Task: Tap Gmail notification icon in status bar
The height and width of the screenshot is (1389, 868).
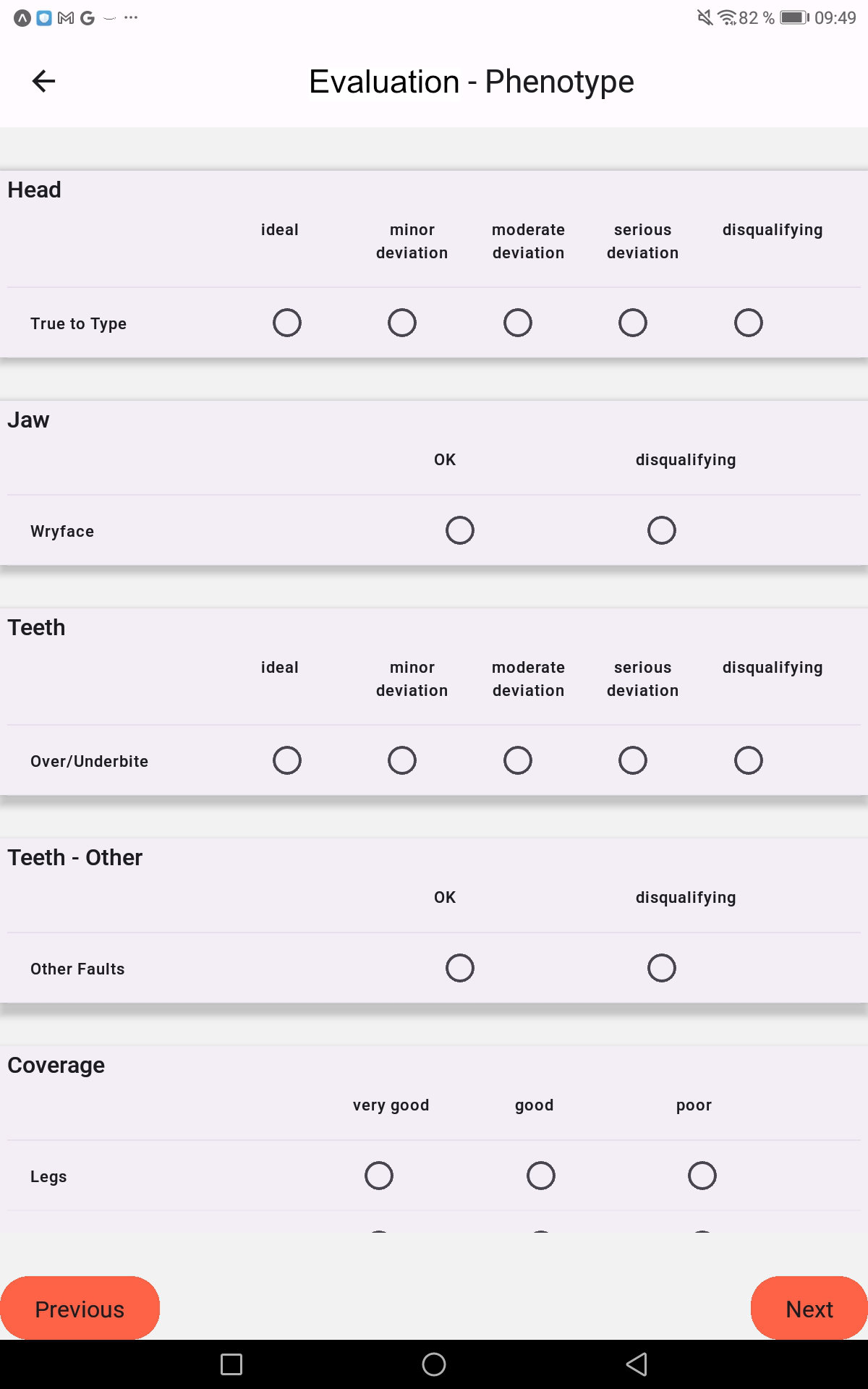Action: [66, 18]
